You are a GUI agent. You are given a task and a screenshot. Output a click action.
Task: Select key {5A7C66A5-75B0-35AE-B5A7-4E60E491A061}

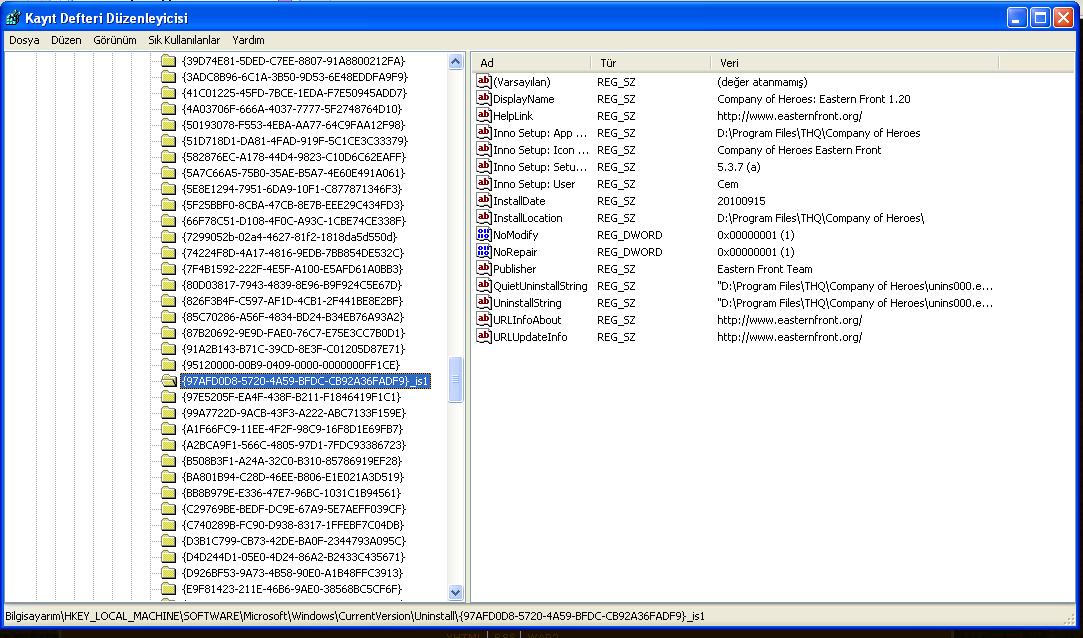[293, 173]
